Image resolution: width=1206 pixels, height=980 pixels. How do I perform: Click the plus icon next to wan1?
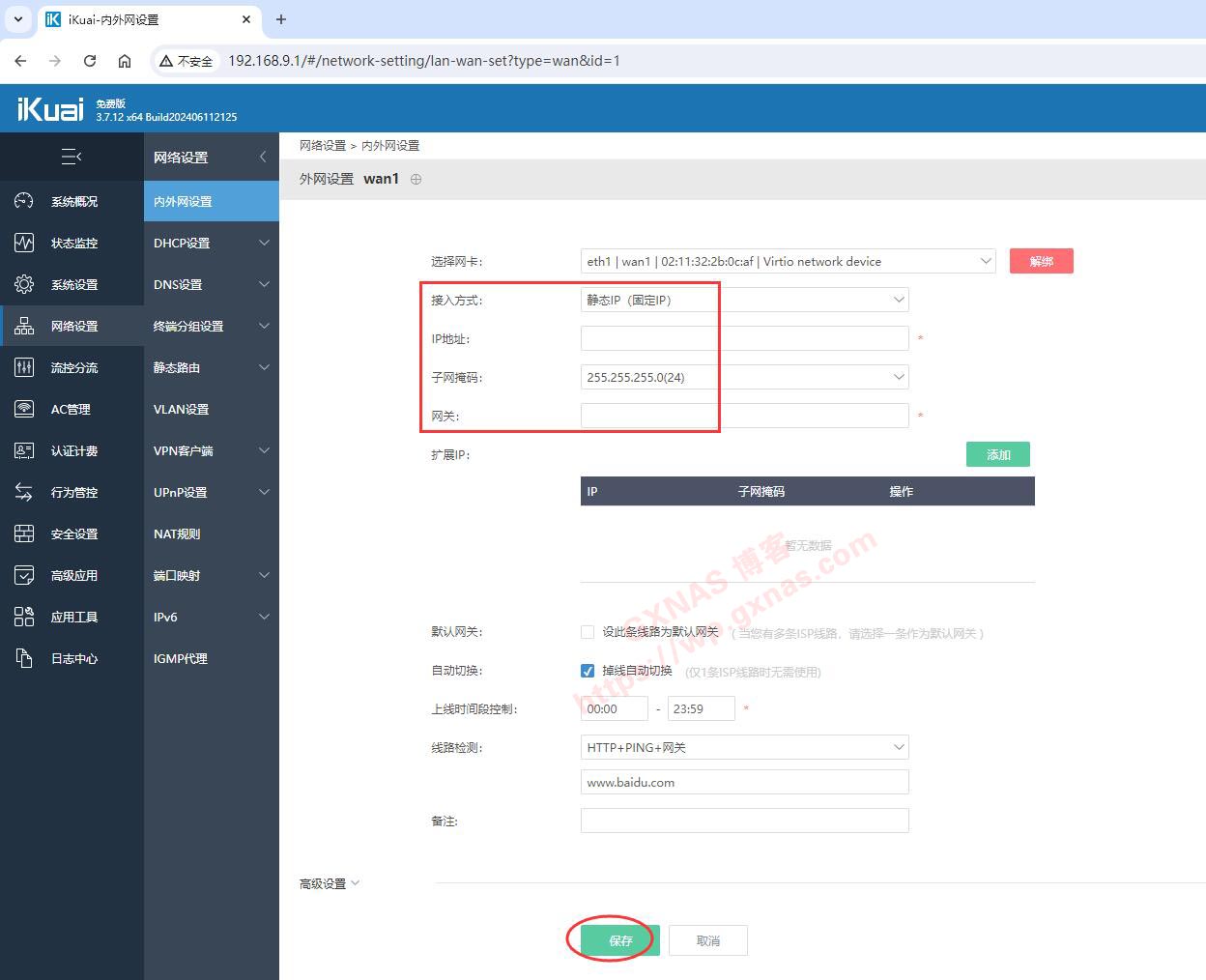click(416, 179)
